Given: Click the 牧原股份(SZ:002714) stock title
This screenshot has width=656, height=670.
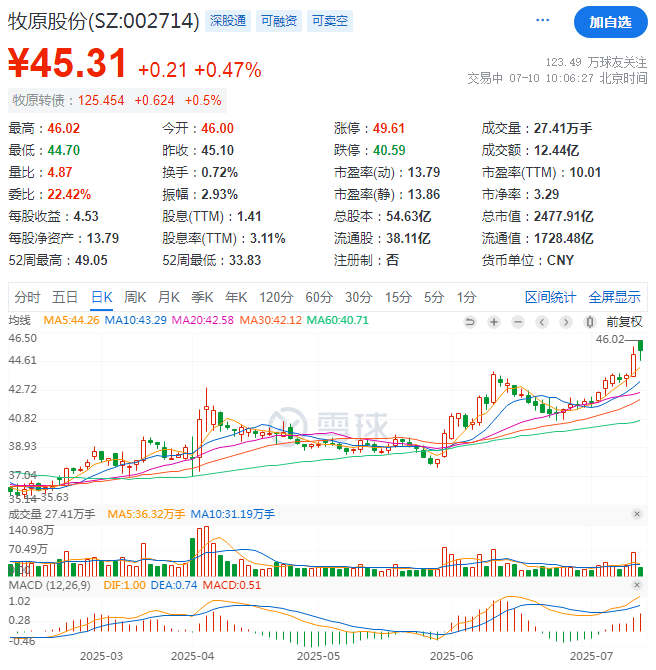Looking at the screenshot, I should [x=104, y=21].
